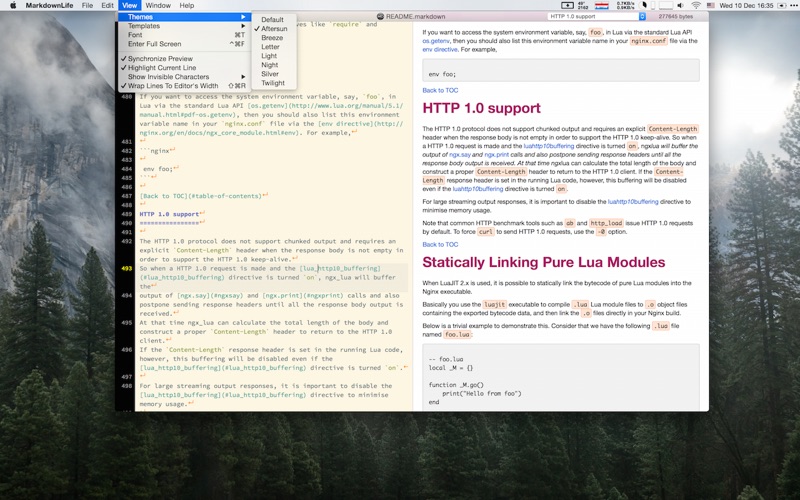Click the Wi-Fi status icon
The height and width of the screenshot is (500, 800).
[x=696, y=6]
